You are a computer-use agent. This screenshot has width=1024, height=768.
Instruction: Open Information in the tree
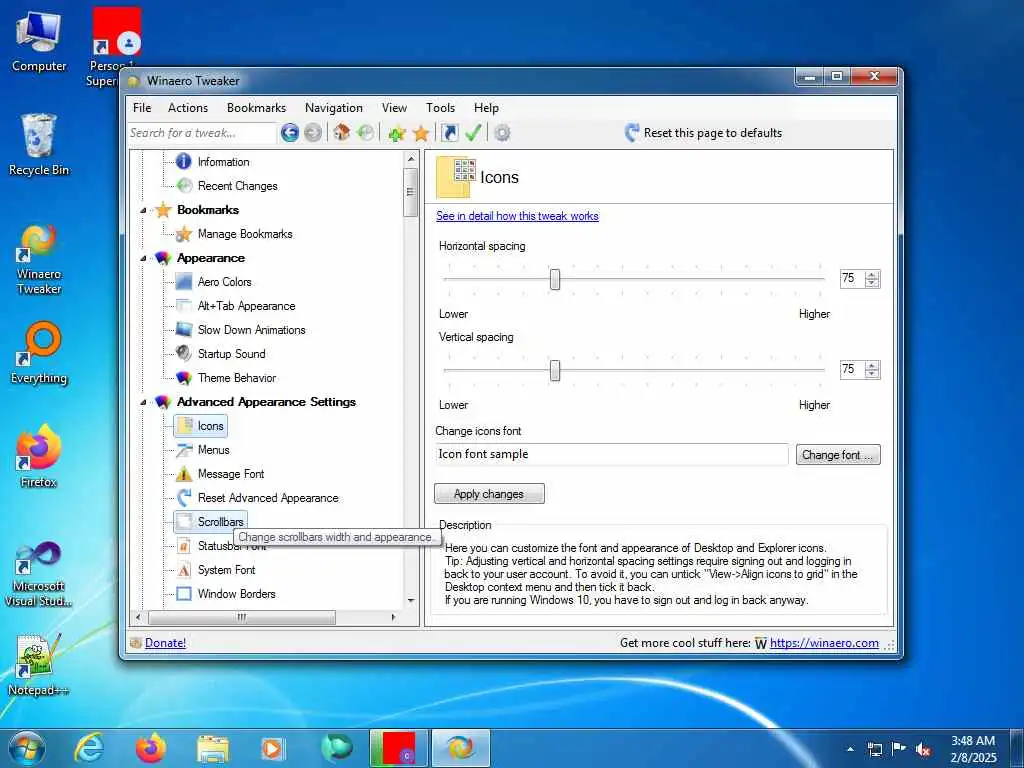(x=223, y=162)
